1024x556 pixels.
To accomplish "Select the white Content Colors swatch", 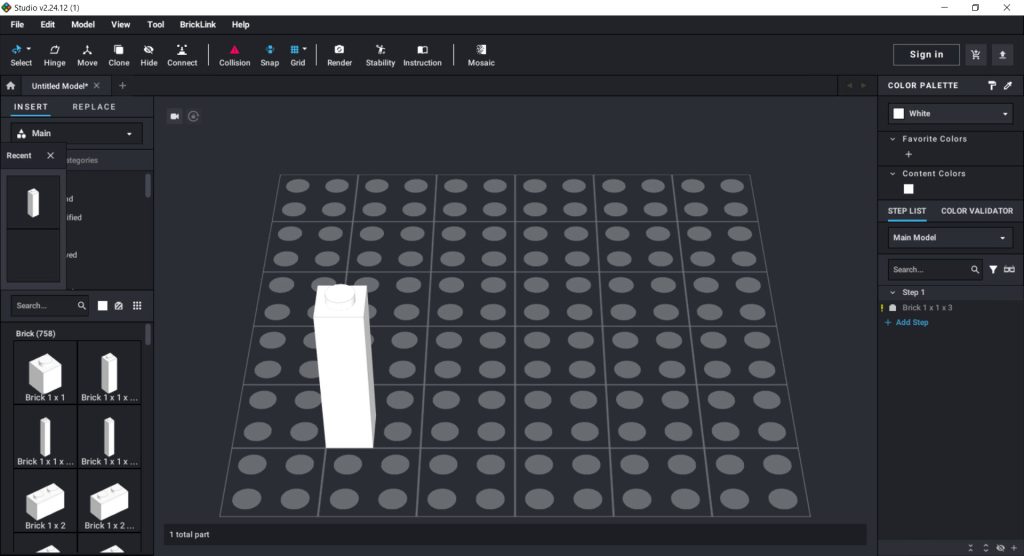I will pos(908,189).
